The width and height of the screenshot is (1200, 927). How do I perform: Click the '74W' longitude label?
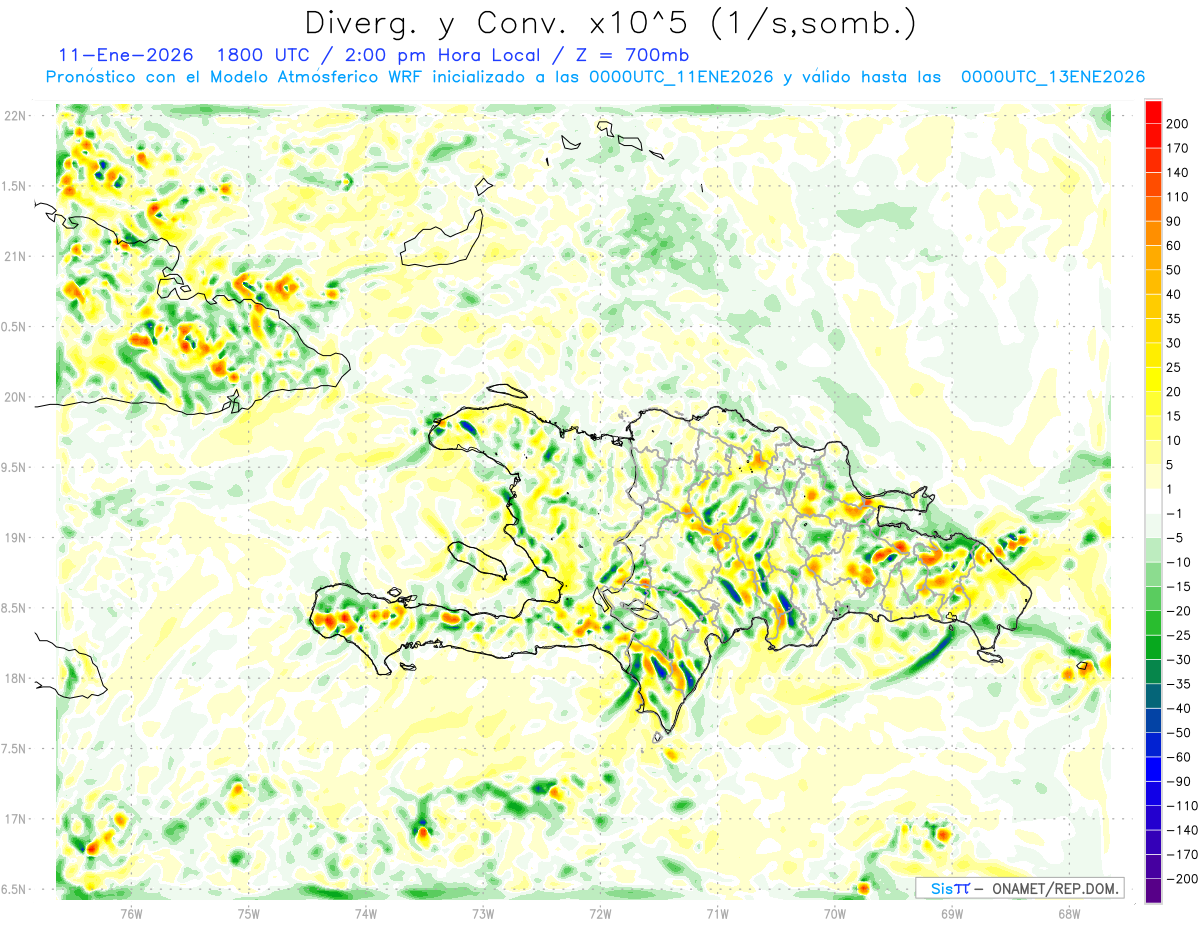pos(366,912)
